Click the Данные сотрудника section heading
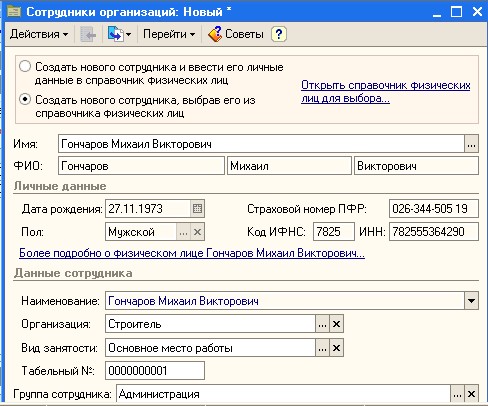Viewport: 488px width, 406px height. coord(73,273)
